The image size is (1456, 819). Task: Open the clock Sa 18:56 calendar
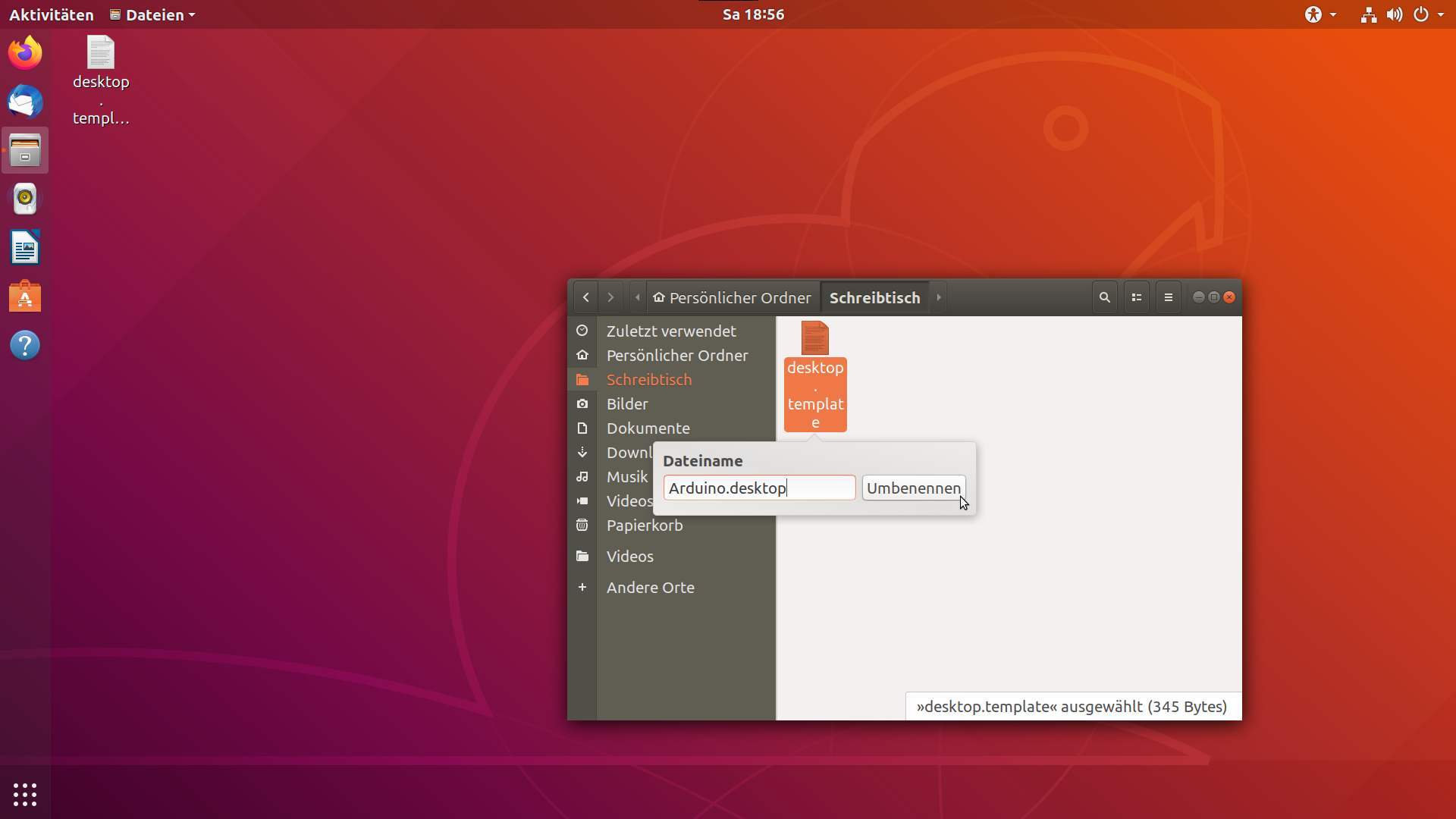tap(753, 14)
